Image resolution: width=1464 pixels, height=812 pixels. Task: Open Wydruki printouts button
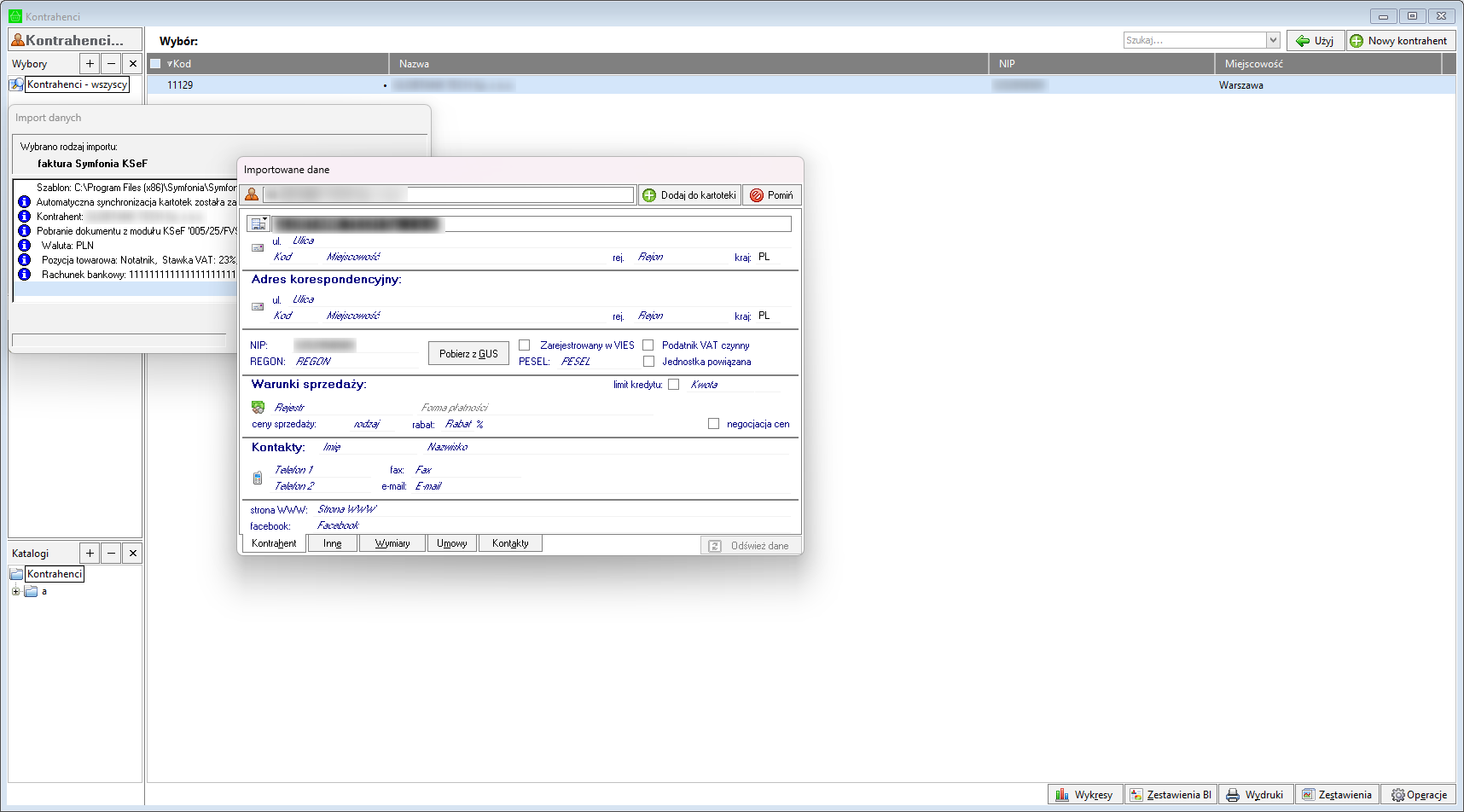[x=1255, y=795]
